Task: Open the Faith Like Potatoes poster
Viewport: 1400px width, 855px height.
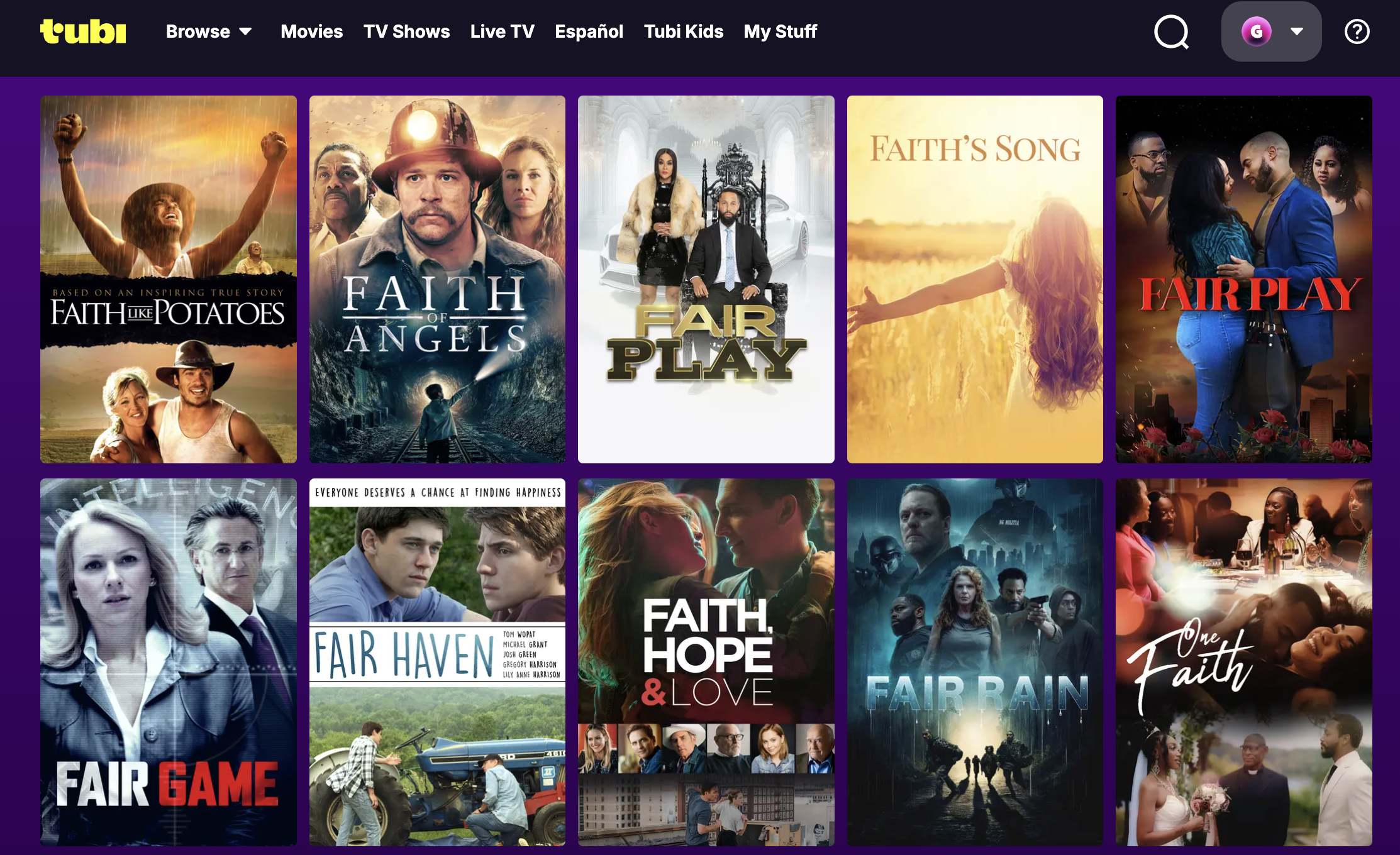Action: click(169, 279)
